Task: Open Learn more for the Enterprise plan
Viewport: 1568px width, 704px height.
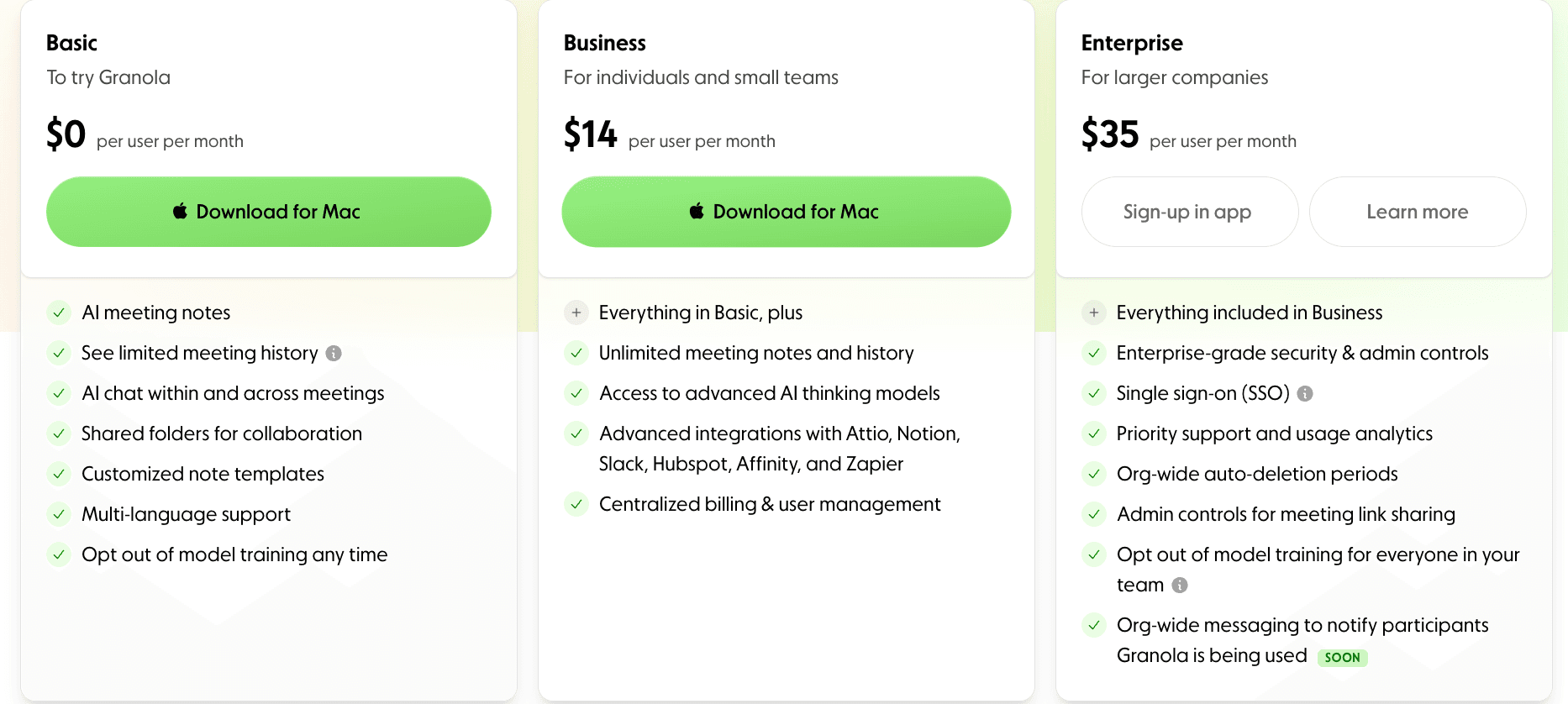Action: click(1418, 212)
